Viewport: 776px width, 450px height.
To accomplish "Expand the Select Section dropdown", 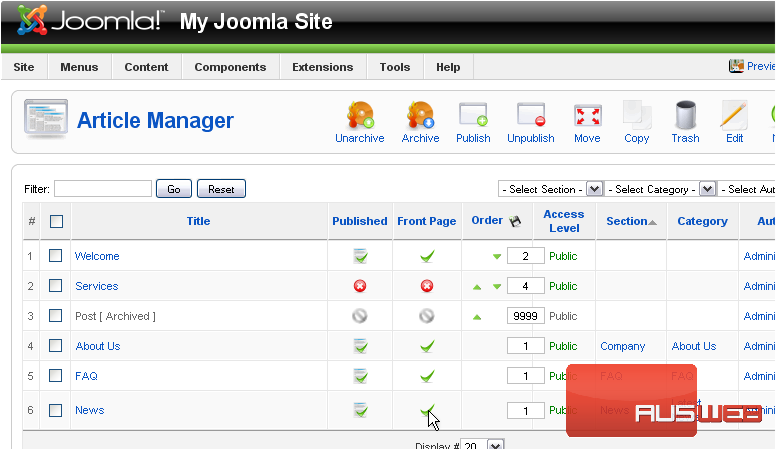I will (x=594, y=189).
